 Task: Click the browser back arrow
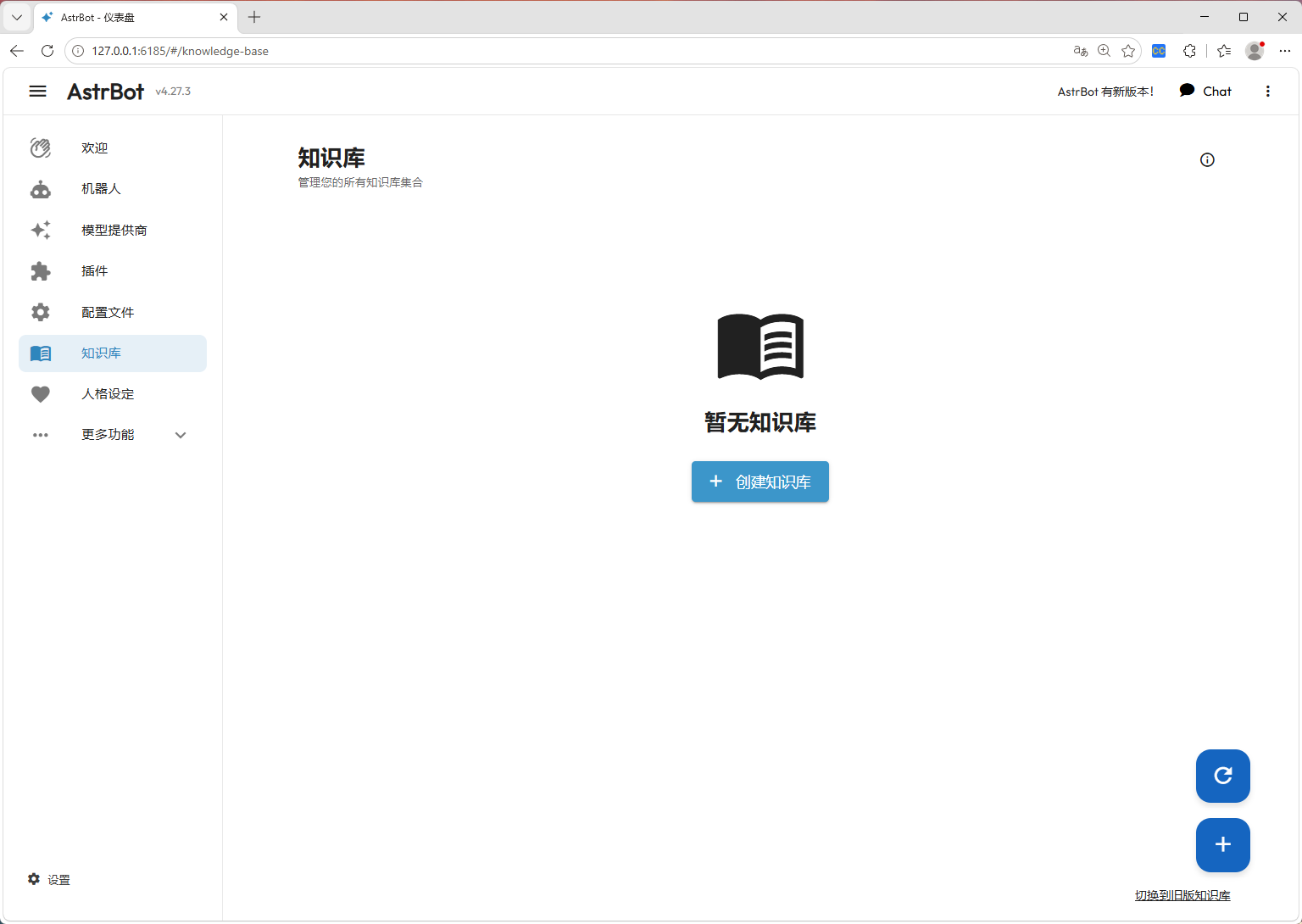pos(17,51)
